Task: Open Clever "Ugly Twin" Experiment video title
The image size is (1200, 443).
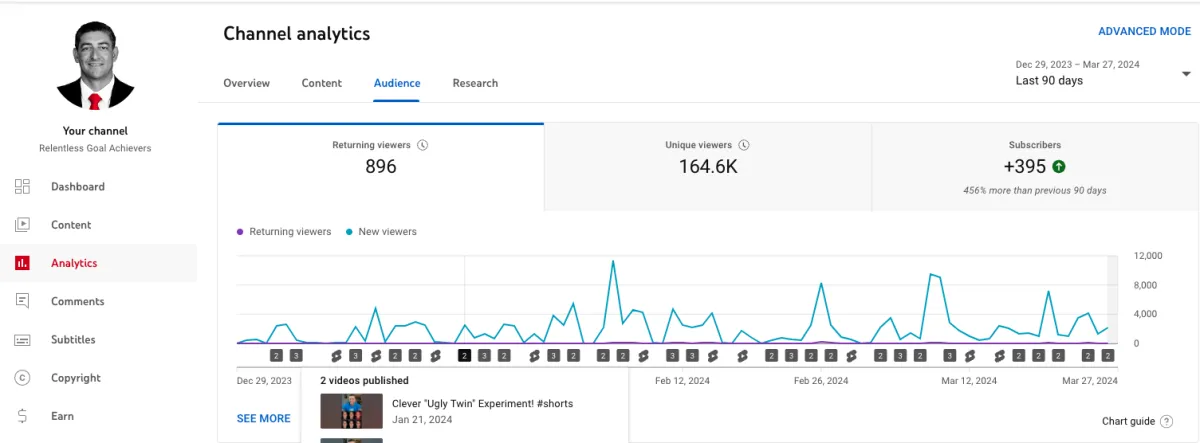Action: (482, 404)
